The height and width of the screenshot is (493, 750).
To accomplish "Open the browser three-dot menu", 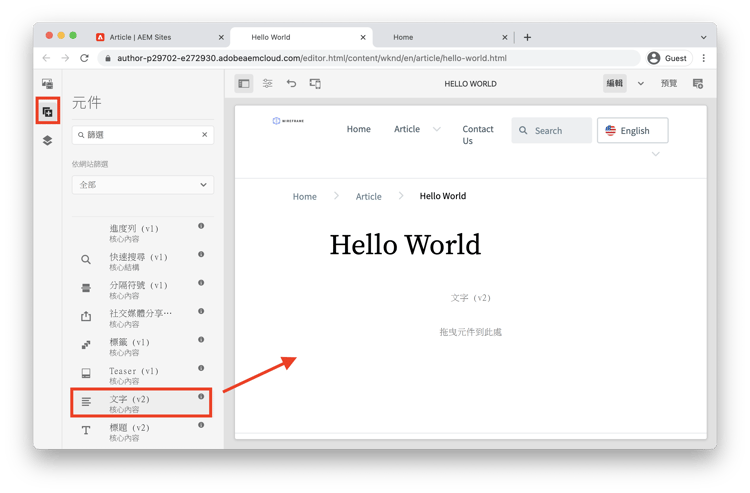I will (704, 58).
